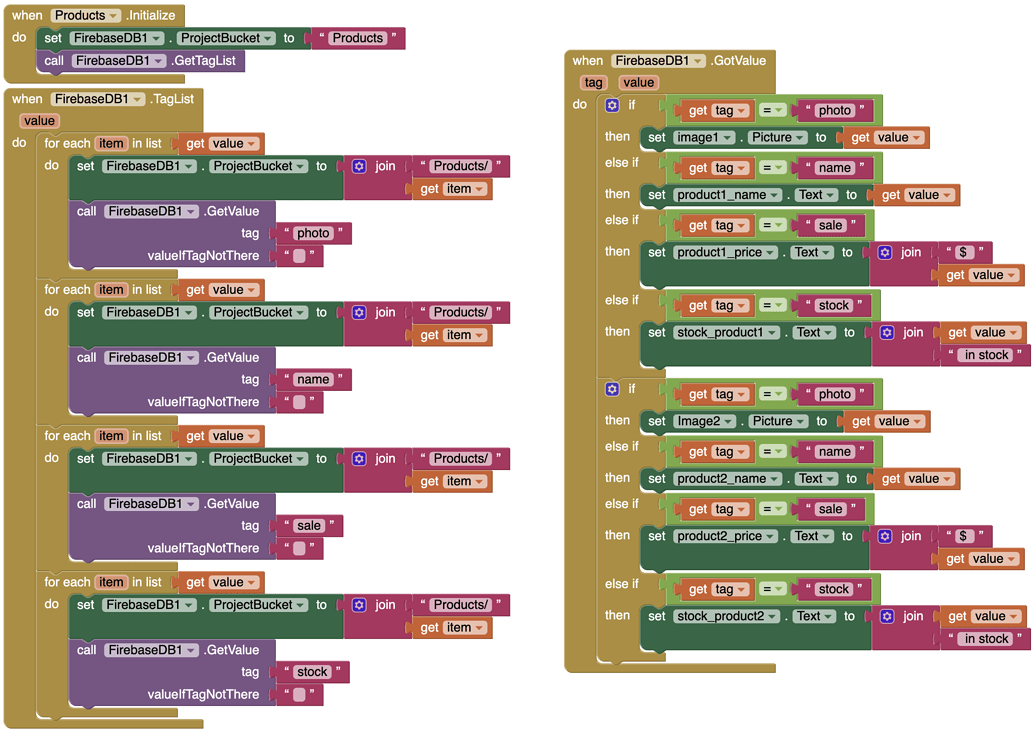Click the gear icon on the second if block
Viewport: 1035px width, 732px height.
[x=613, y=389]
